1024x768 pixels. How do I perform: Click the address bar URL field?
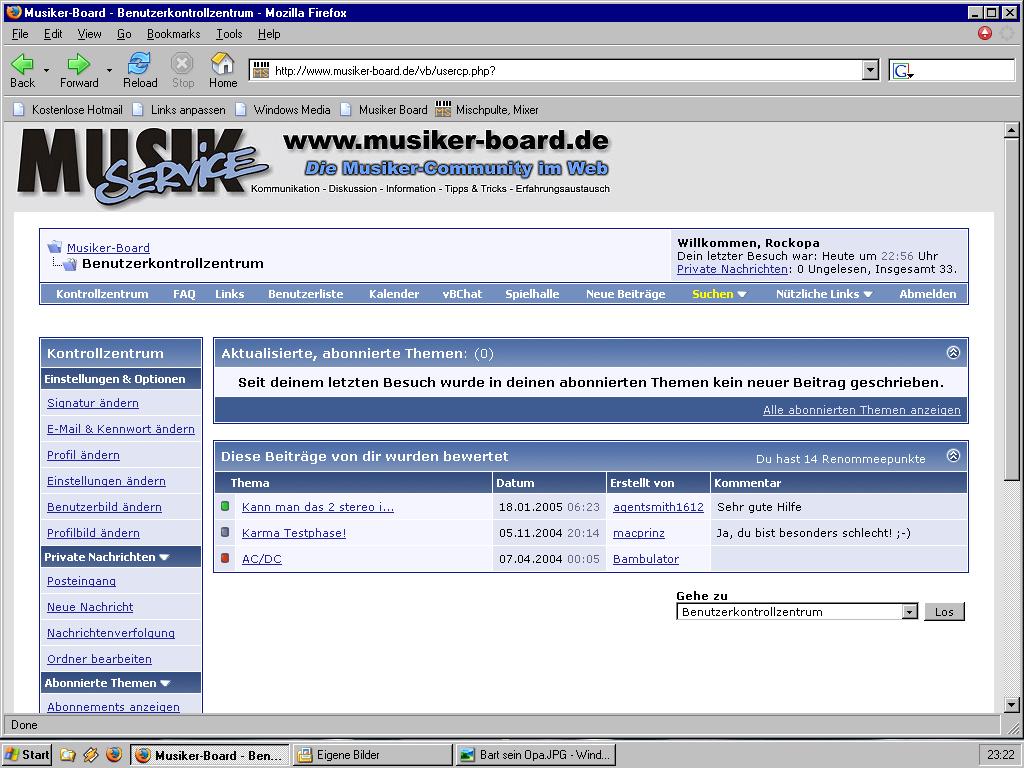point(564,71)
